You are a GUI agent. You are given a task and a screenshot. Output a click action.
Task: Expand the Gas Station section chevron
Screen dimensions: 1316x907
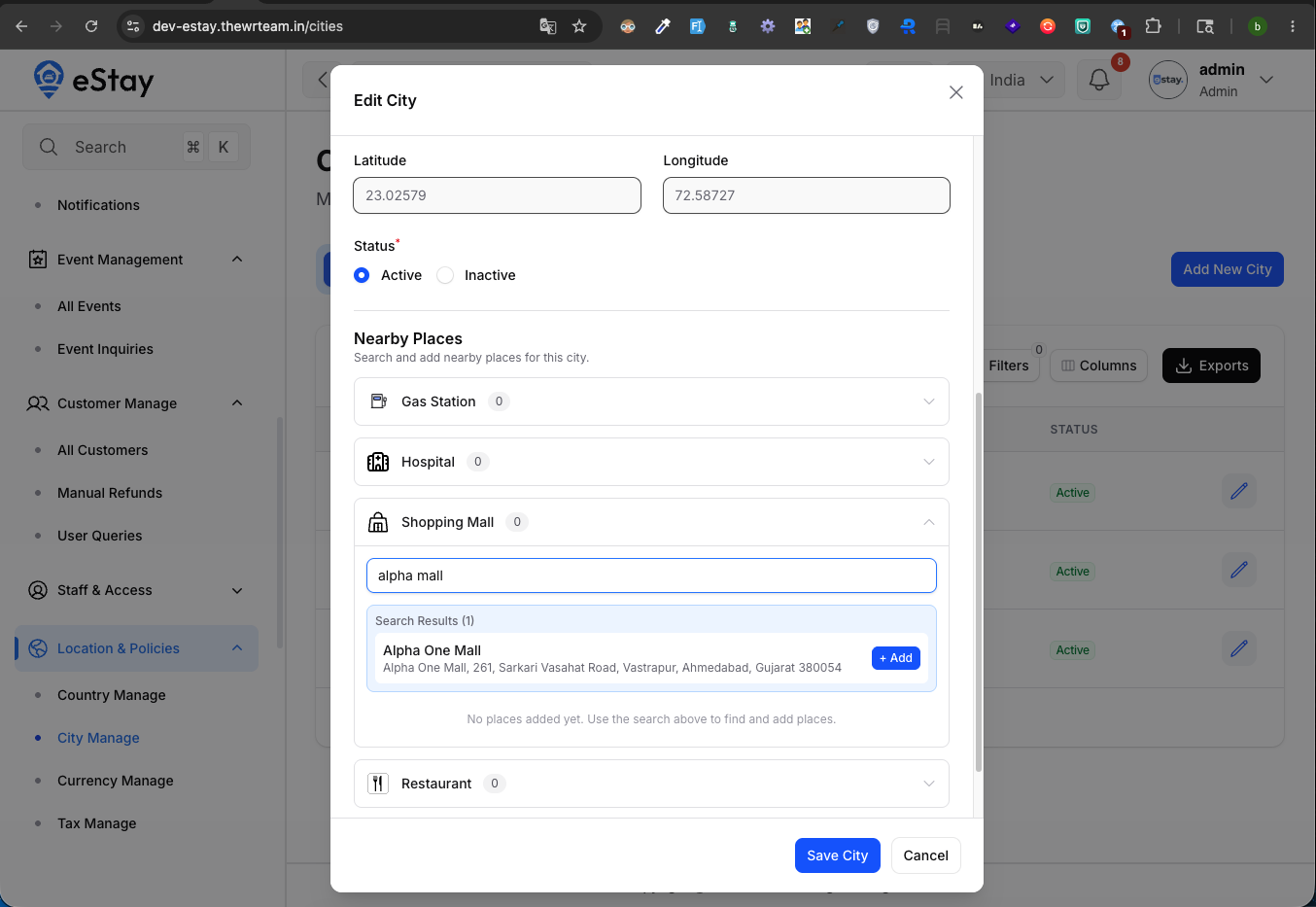[929, 401]
